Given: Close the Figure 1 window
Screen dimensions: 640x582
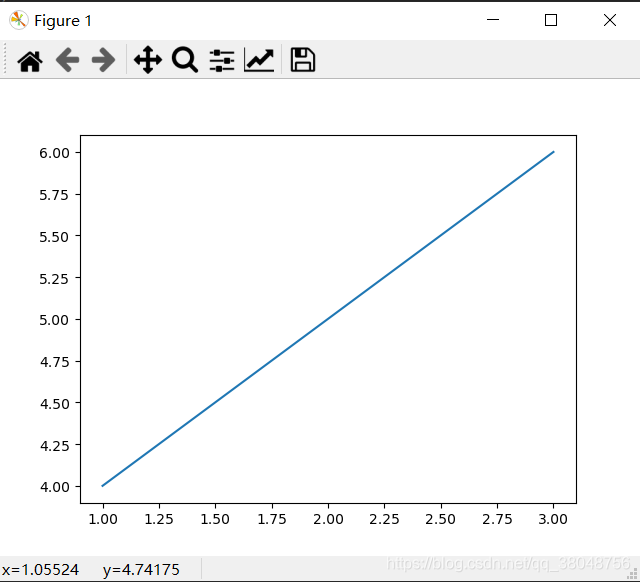Looking at the screenshot, I should [x=610, y=20].
